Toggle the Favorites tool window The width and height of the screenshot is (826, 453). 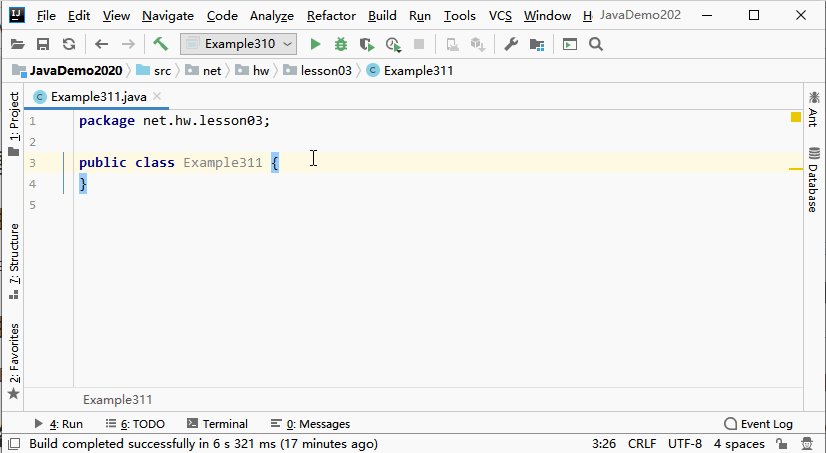click(x=14, y=361)
